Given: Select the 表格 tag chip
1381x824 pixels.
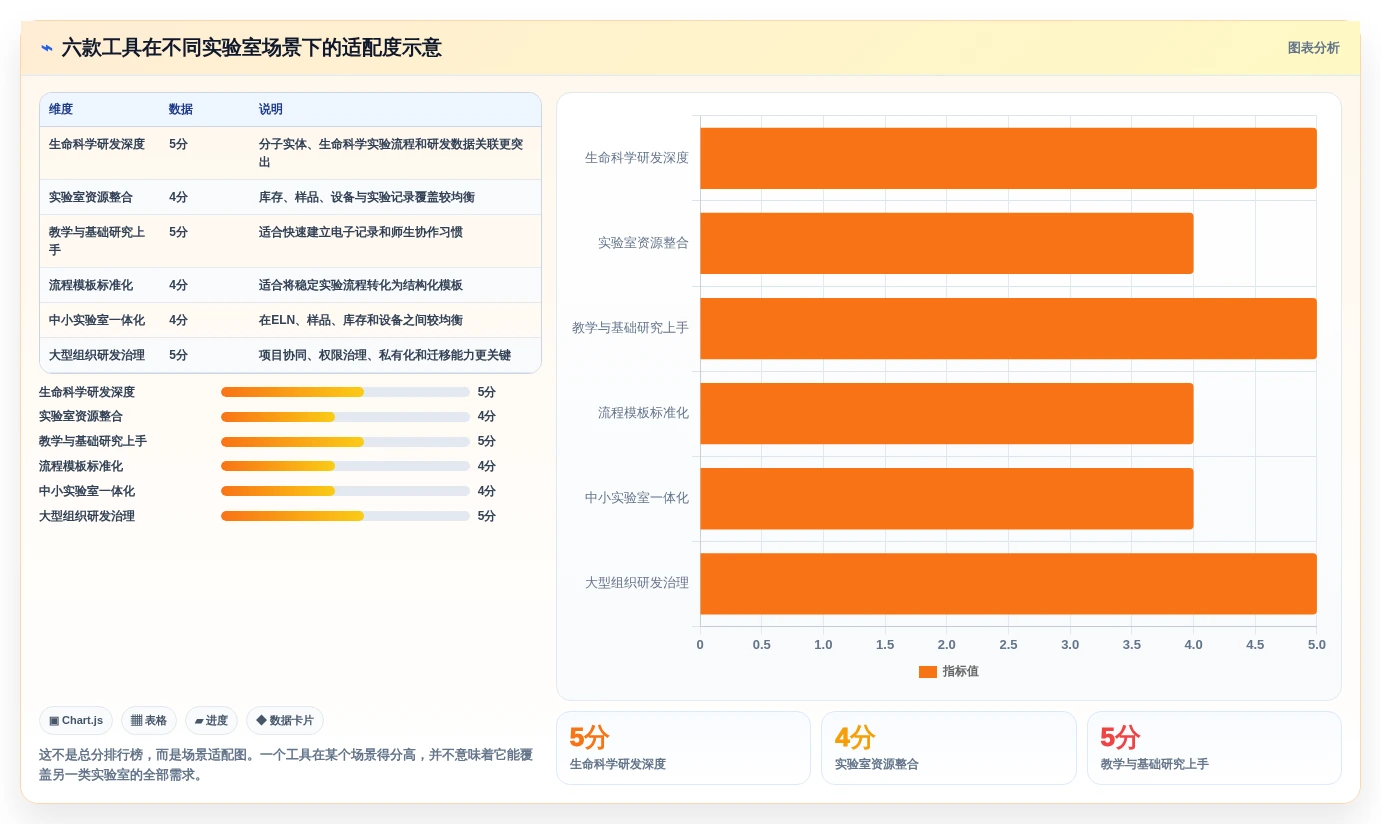Looking at the screenshot, I should [x=149, y=720].
